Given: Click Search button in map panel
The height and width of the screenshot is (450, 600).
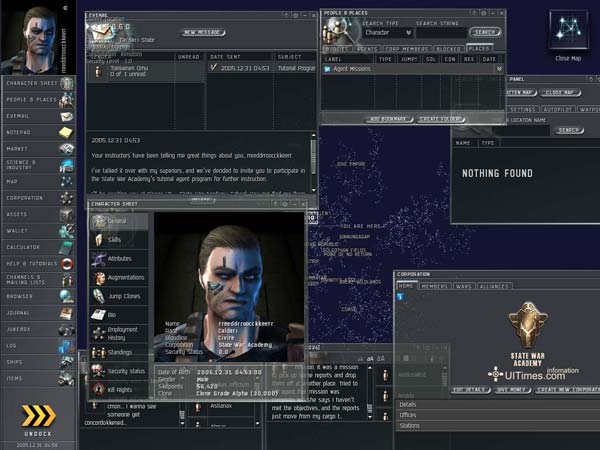Looking at the screenshot, I should (569, 130).
